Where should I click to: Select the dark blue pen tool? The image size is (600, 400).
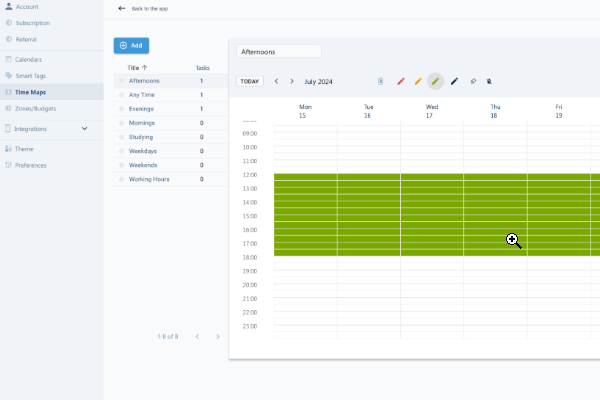tap(454, 81)
